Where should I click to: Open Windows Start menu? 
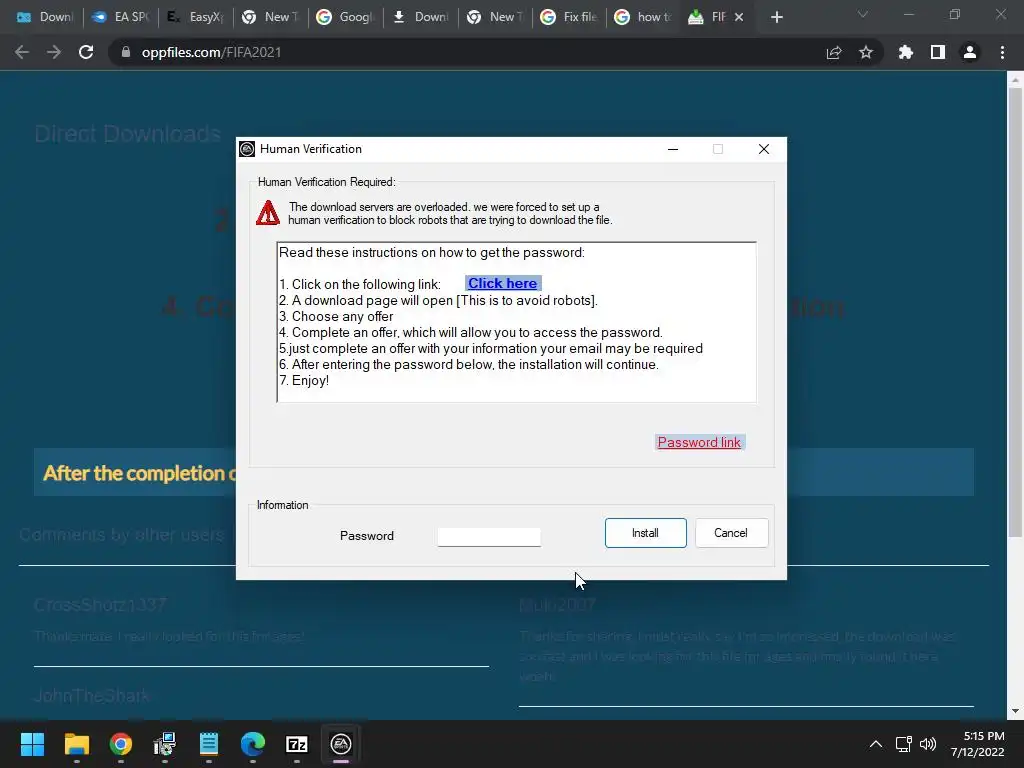coord(32,744)
